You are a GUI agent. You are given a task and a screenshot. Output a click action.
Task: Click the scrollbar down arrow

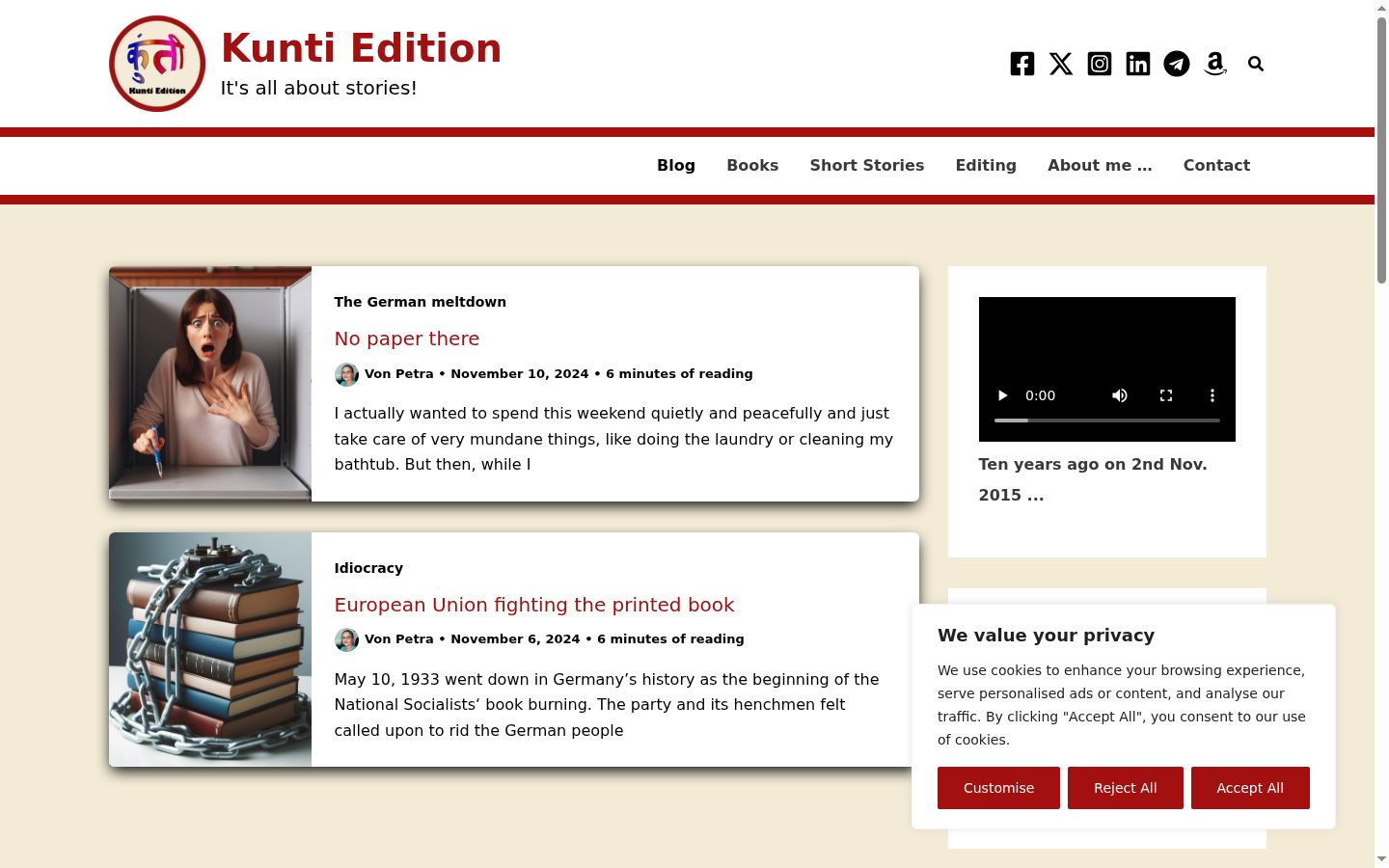(1381, 859)
